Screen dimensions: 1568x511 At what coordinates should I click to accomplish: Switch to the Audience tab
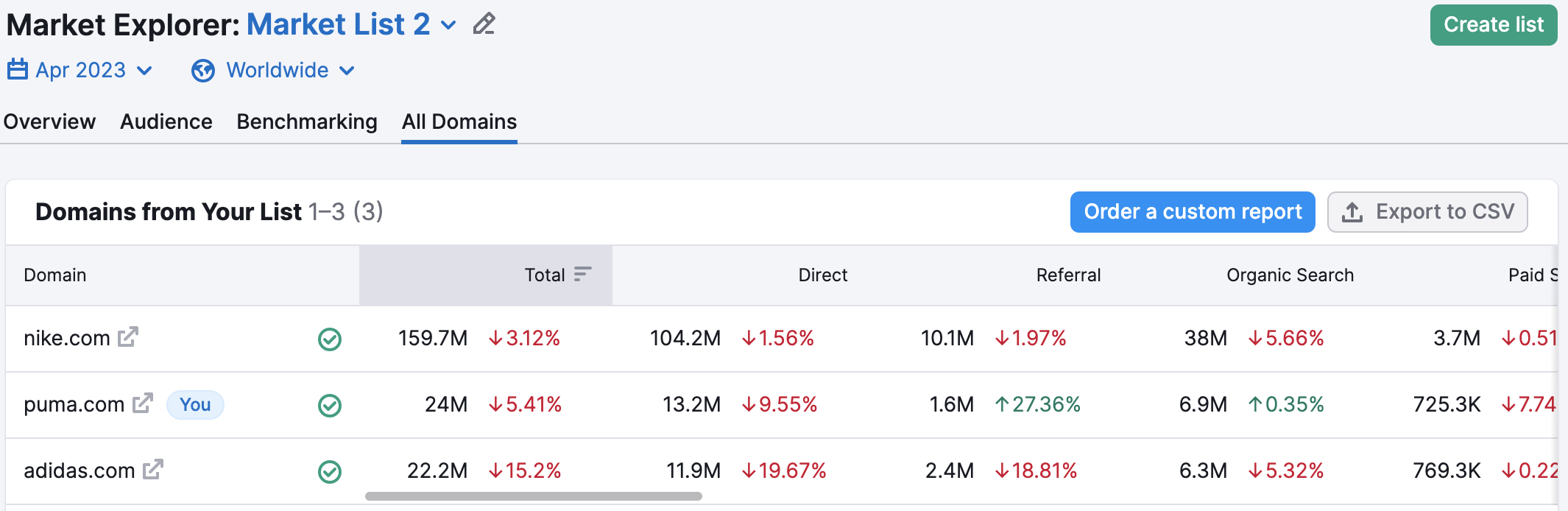tap(166, 121)
